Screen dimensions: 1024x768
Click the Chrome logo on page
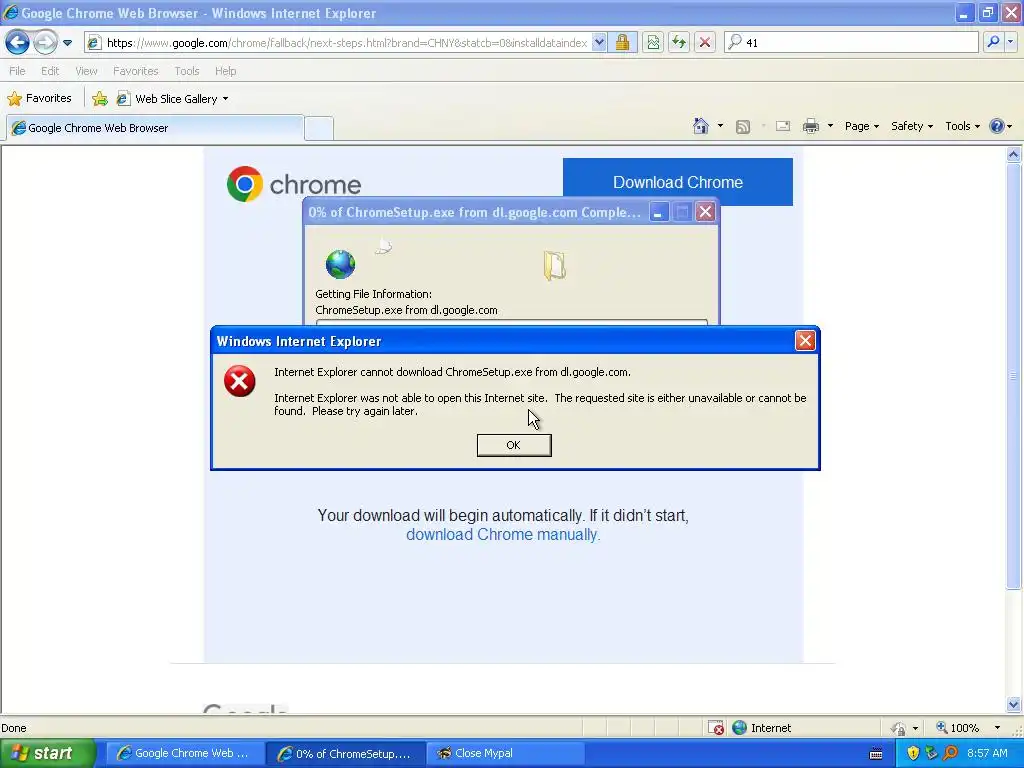click(294, 184)
